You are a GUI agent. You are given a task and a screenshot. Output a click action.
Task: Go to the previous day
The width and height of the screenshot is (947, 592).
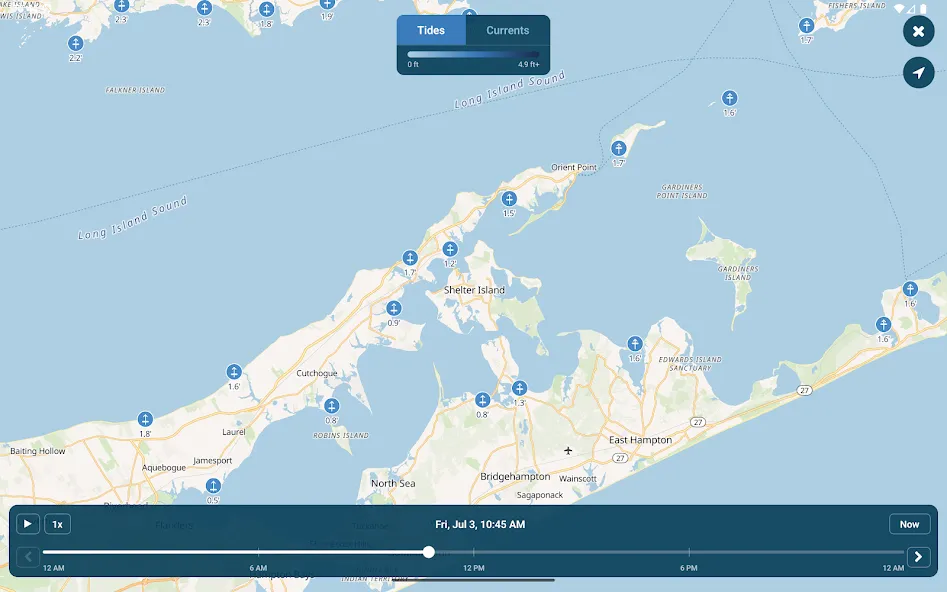pos(28,556)
